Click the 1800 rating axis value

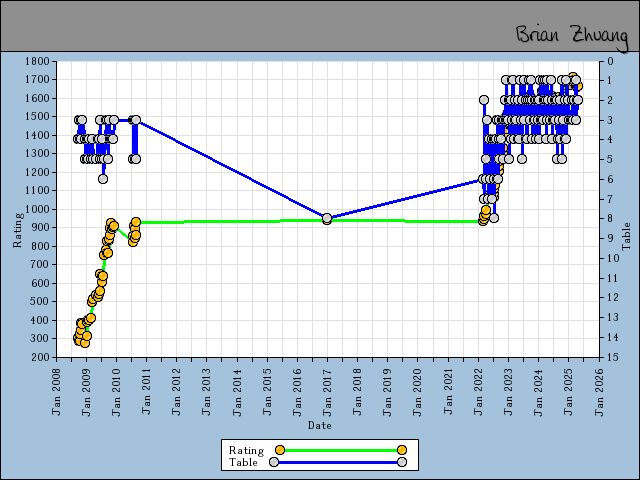[x=37, y=61]
